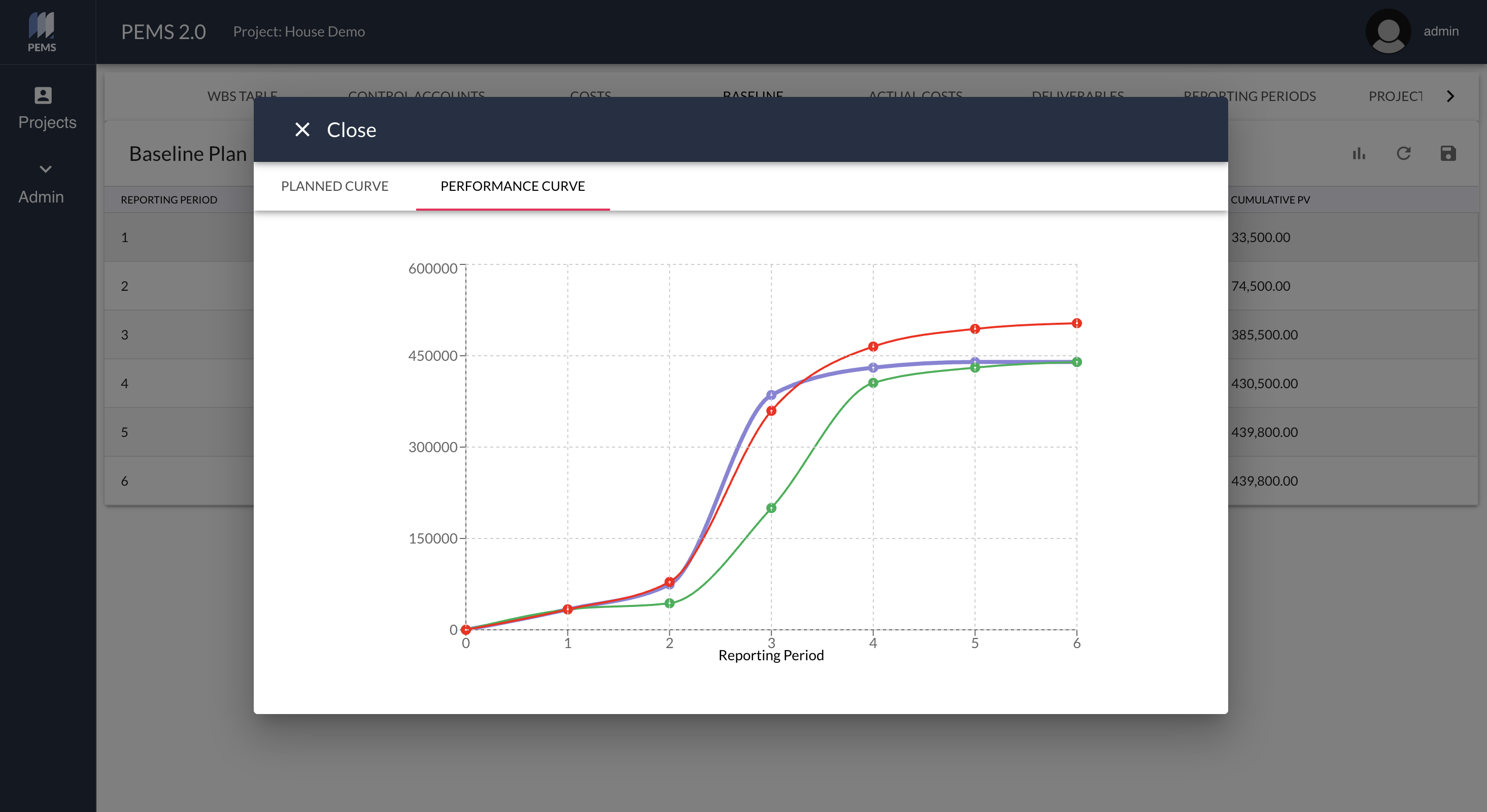1487x812 pixels.
Task: Click the red data point at period 6
Action: (1076, 323)
